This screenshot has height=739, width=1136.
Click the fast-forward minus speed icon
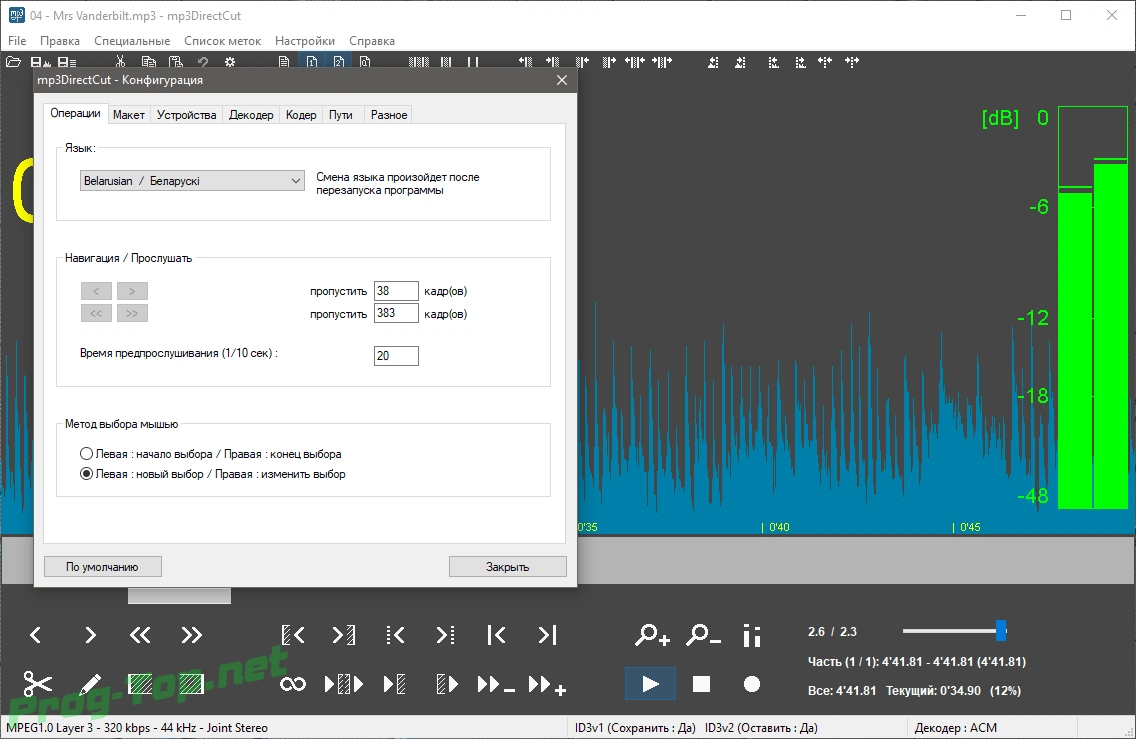point(496,684)
